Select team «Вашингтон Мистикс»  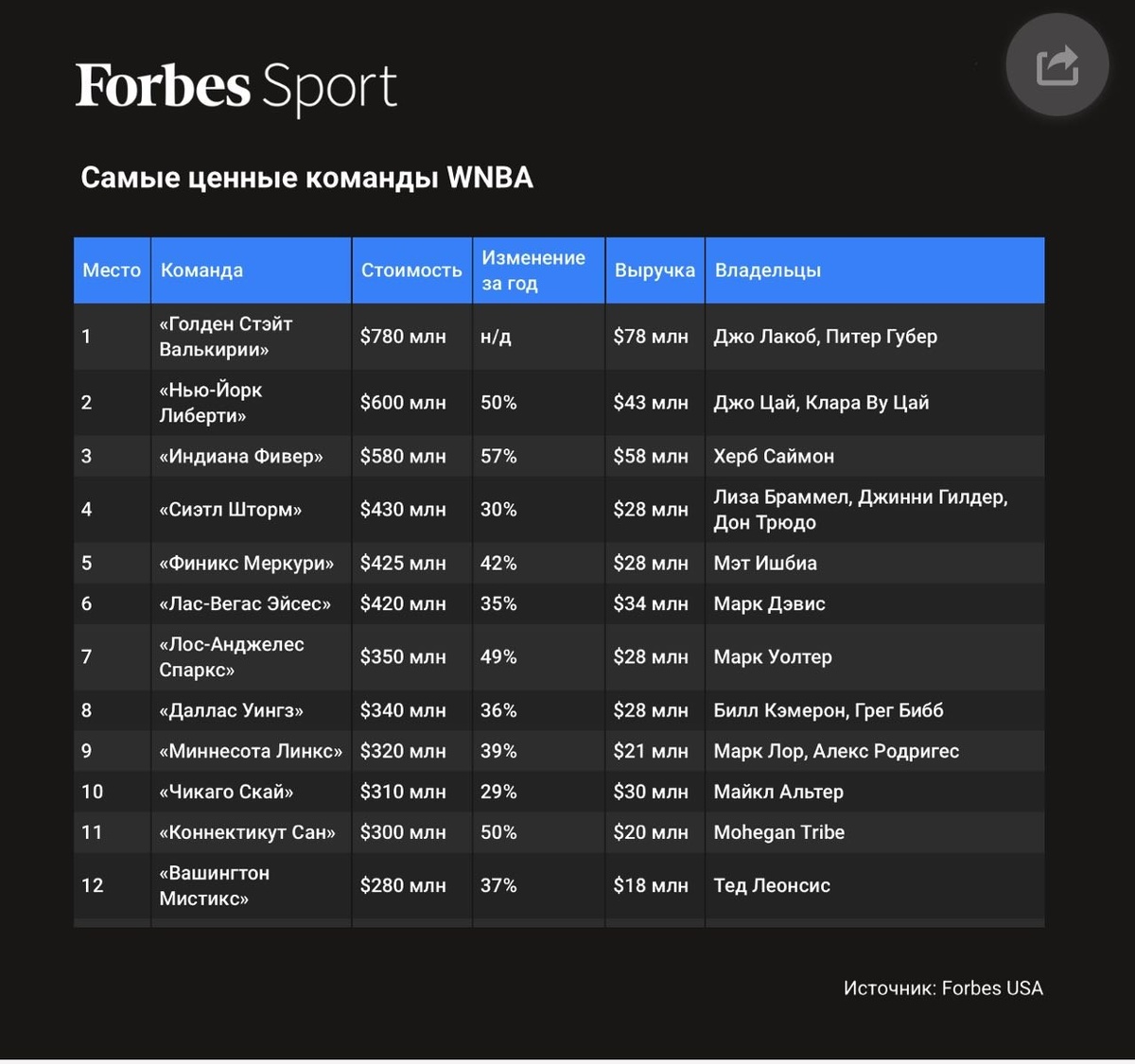coord(214,886)
